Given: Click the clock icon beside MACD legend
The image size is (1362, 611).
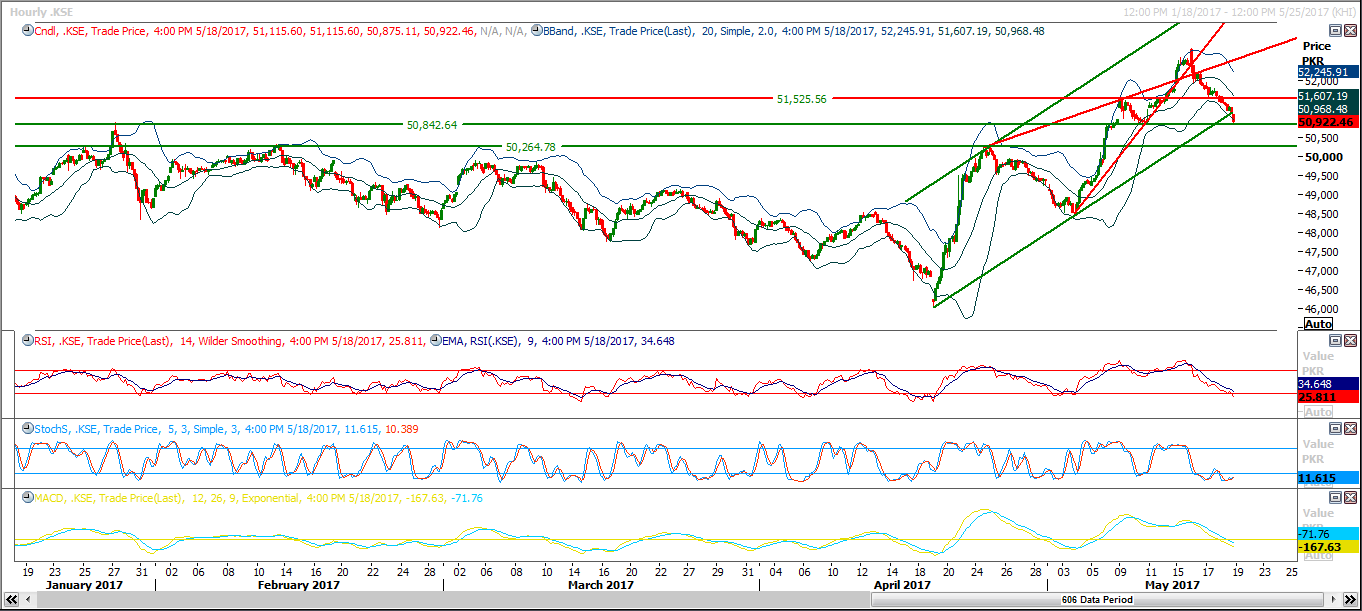Looking at the screenshot, I should tap(26, 498).
